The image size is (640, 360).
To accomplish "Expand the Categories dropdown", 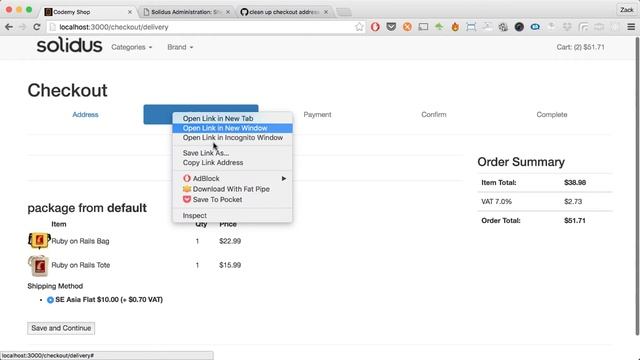I will (x=131, y=47).
